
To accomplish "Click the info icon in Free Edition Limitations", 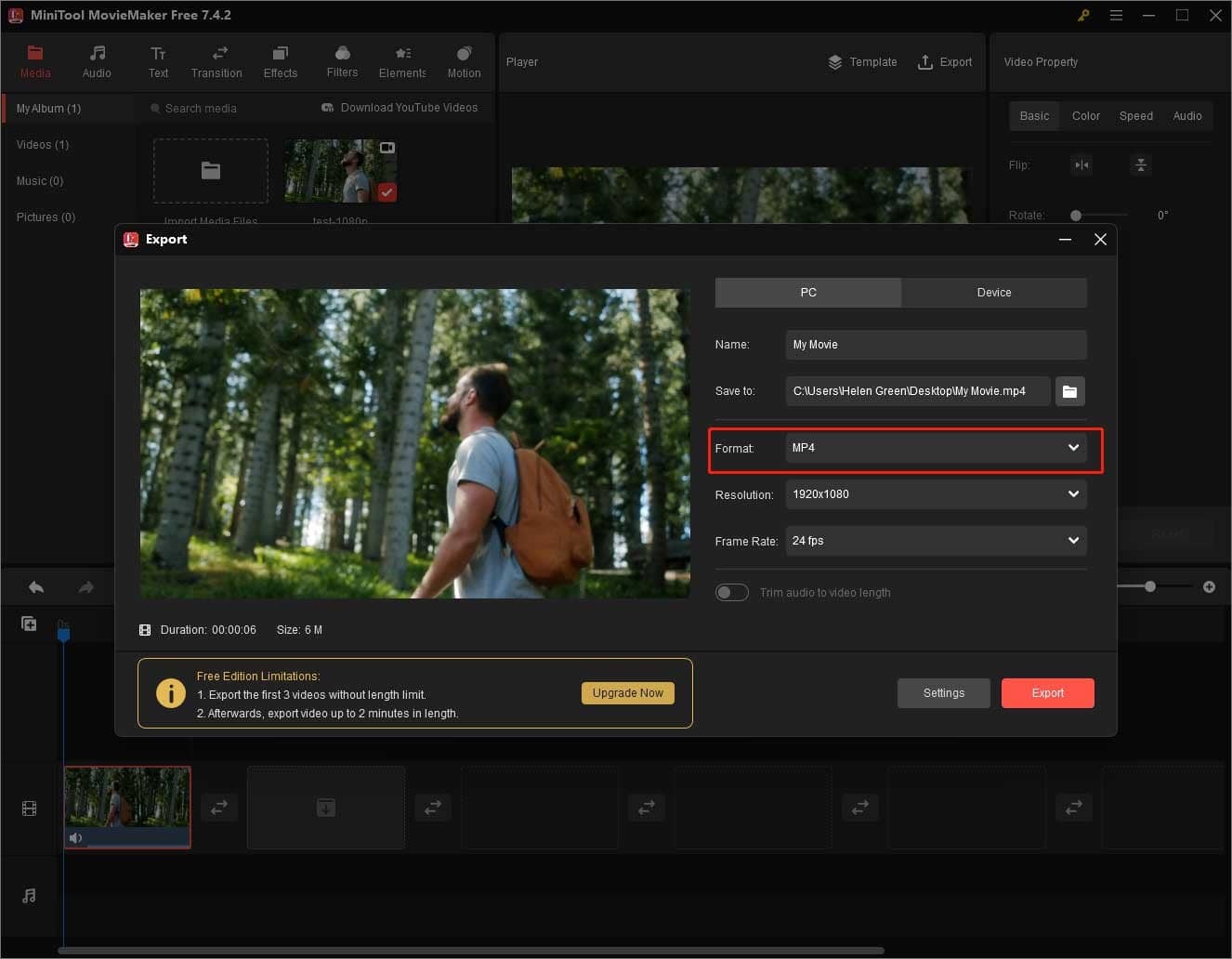I will [x=171, y=693].
